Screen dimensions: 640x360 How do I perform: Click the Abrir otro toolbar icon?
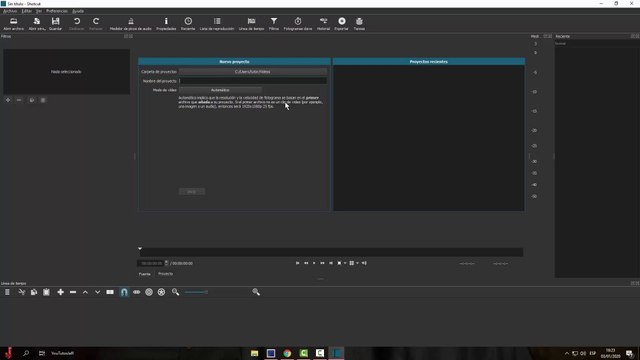(x=37, y=24)
